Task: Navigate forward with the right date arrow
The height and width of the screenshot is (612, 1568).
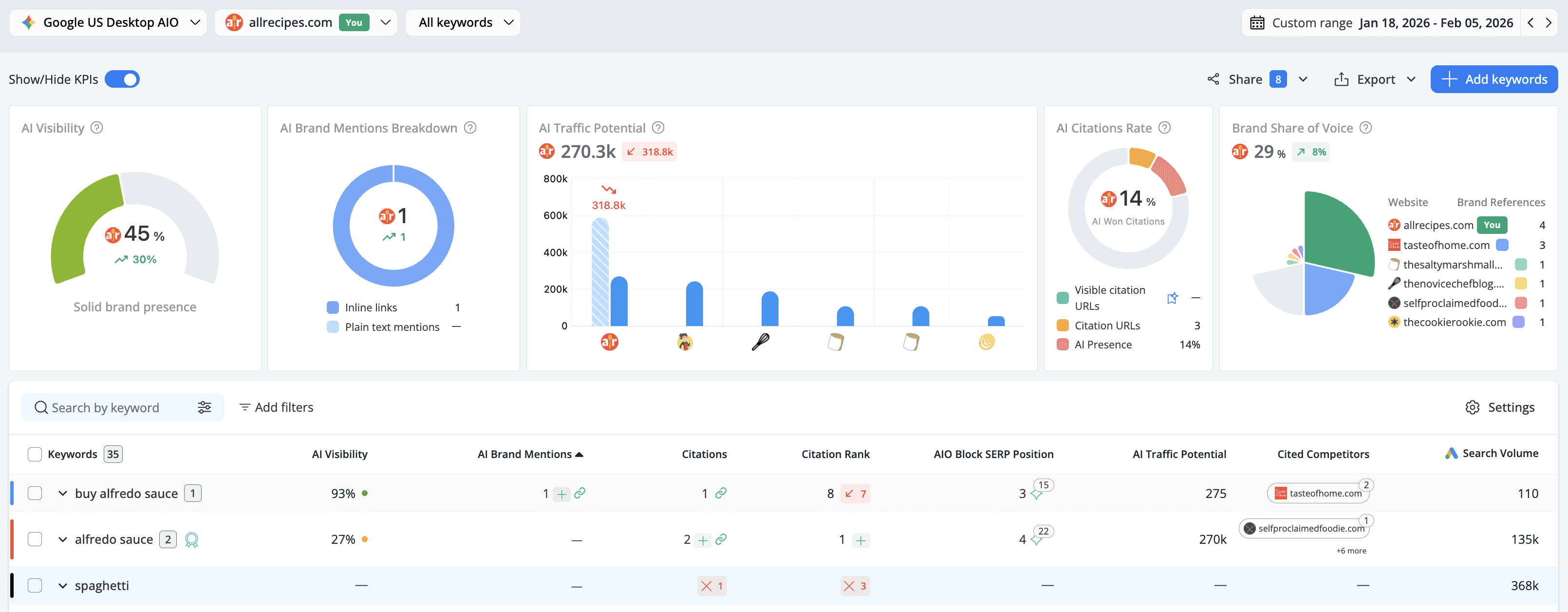Action: click(1549, 22)
